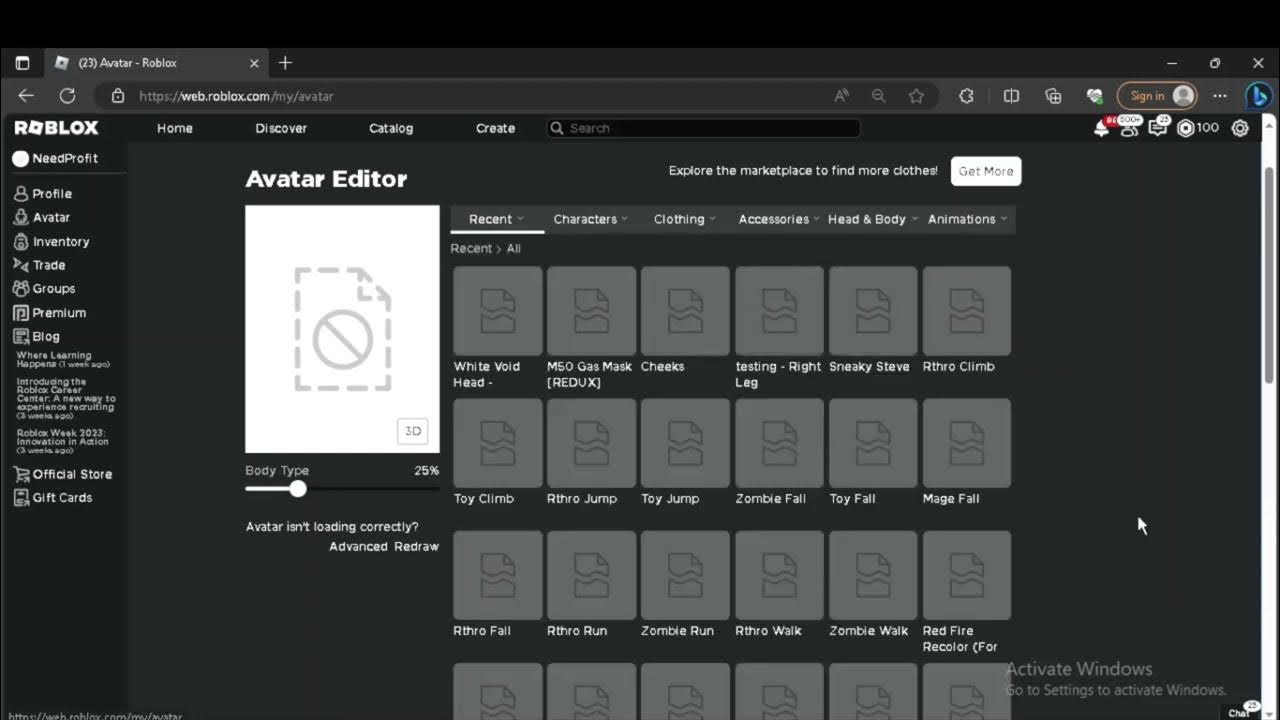Open NeedProfit user profile link
This screenshot has height=720, width=1280.
click(x=55, y=158)
